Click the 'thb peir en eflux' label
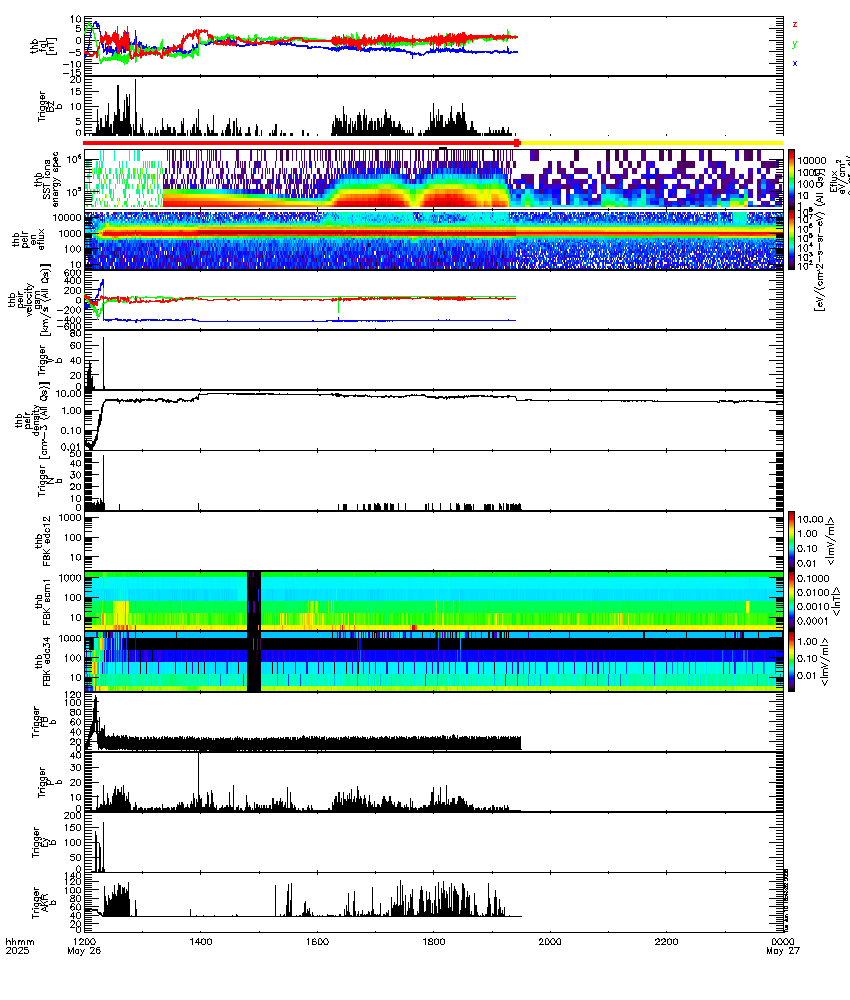Viewport: 850px width, 1000px height. [29, 240]
